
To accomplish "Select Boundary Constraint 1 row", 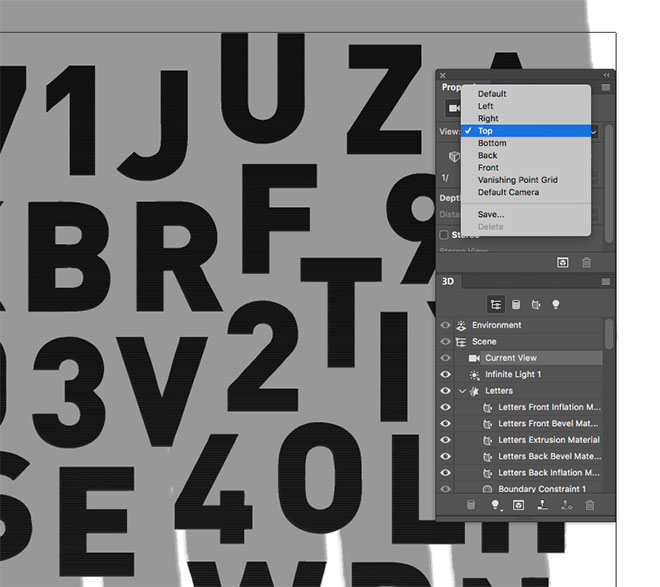I will pyautogui.click(x=529, y=489).
